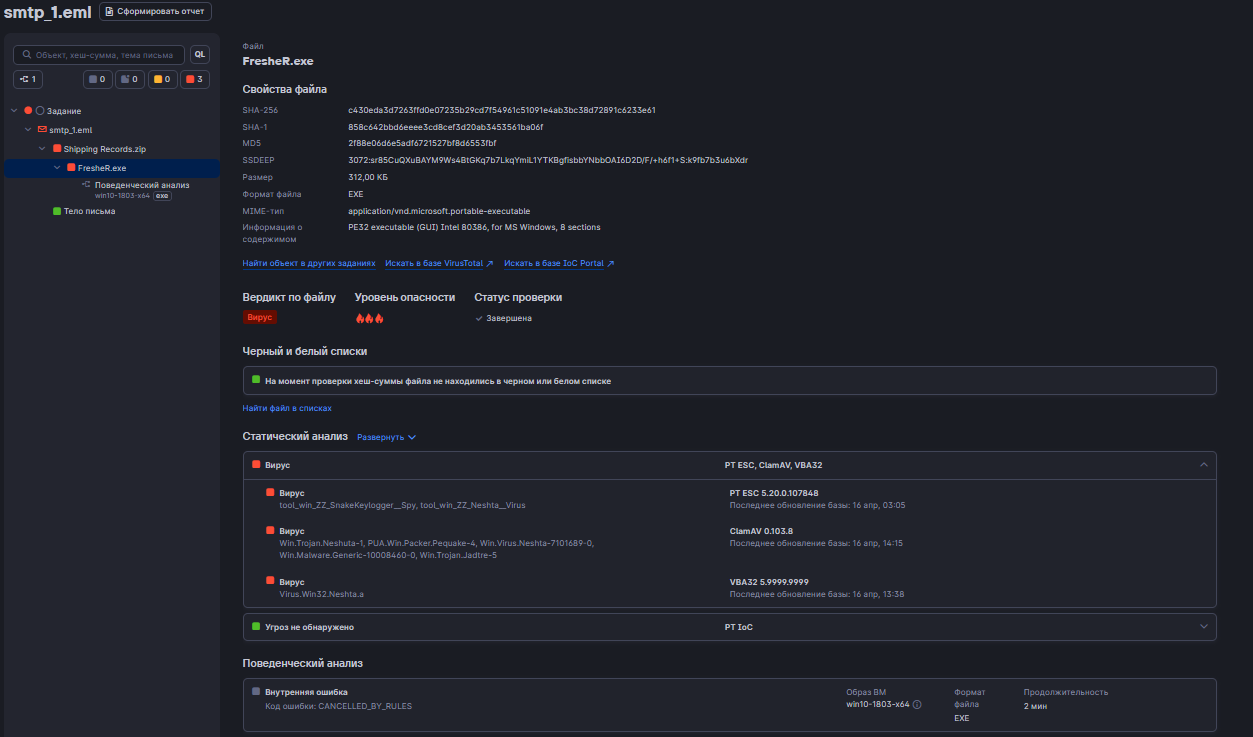Click the behavioral analysis icon in tree
1253x737 pixels.
tap(86, 185)
